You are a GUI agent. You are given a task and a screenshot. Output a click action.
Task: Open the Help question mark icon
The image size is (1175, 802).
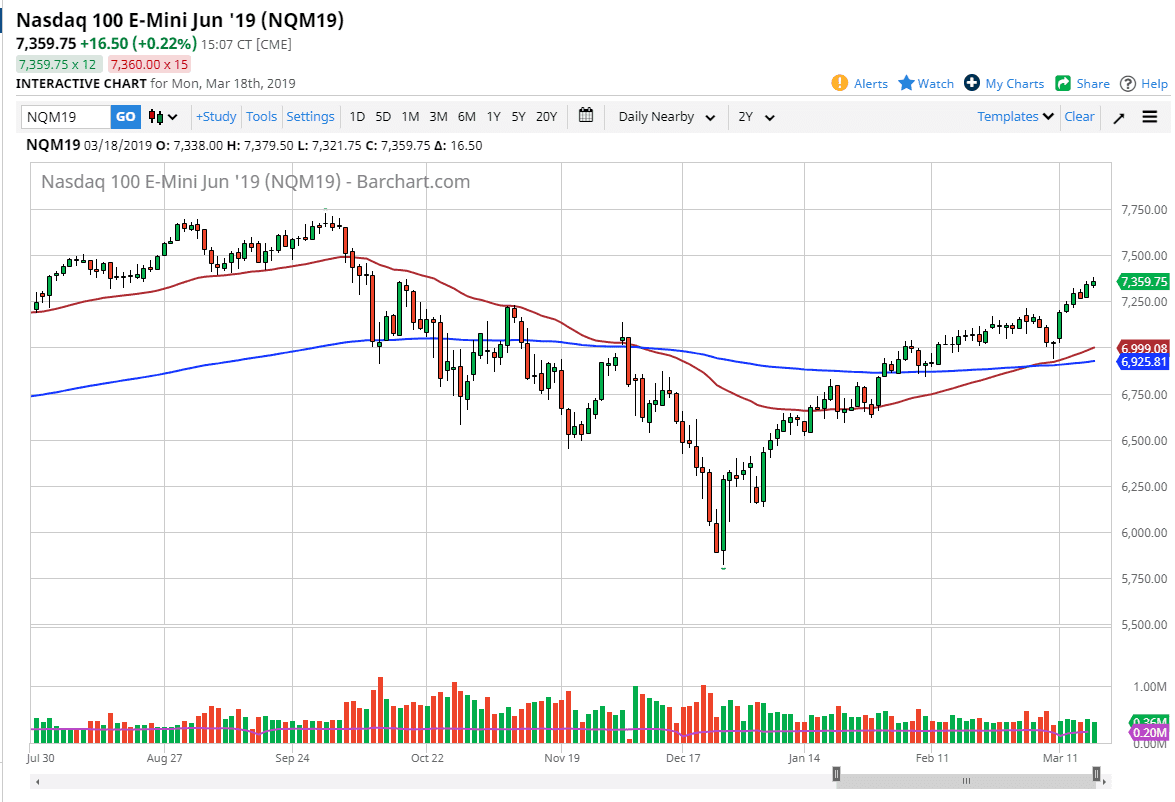pyautogui.click(x=1128, y=83)
